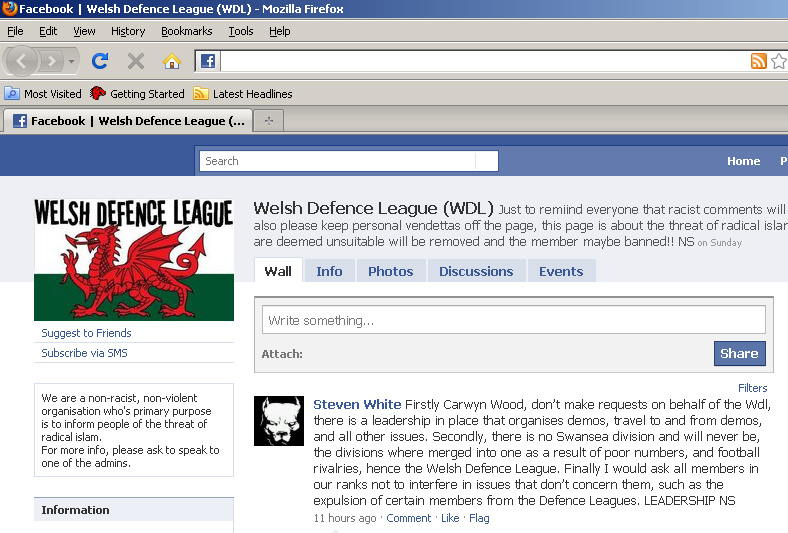Bookmark this page with the star icon
The width and height of the screenshot is (788, 533).
pyautogui.click(x=778, y=61)
